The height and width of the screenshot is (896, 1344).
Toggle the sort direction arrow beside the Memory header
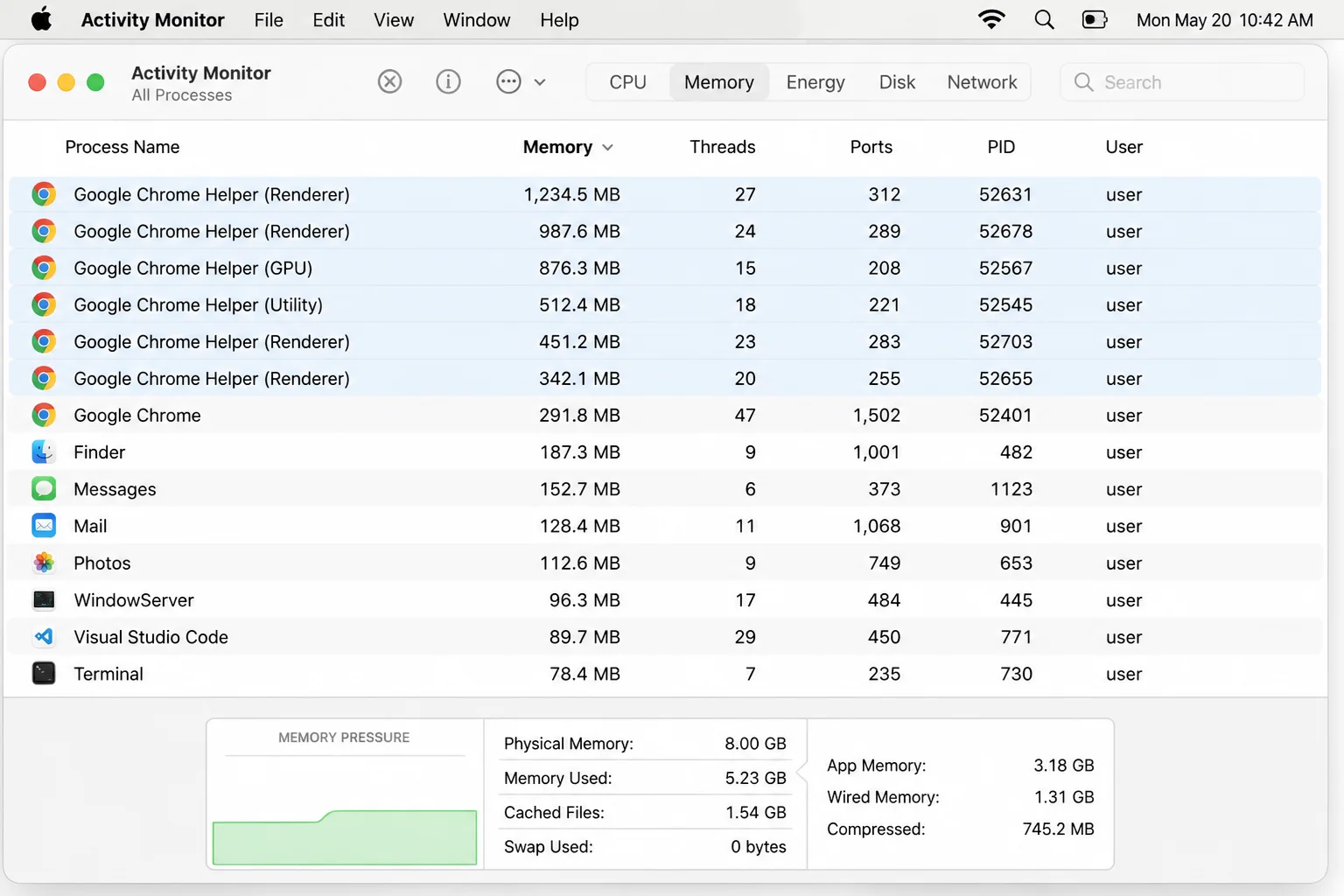point(607,147)
